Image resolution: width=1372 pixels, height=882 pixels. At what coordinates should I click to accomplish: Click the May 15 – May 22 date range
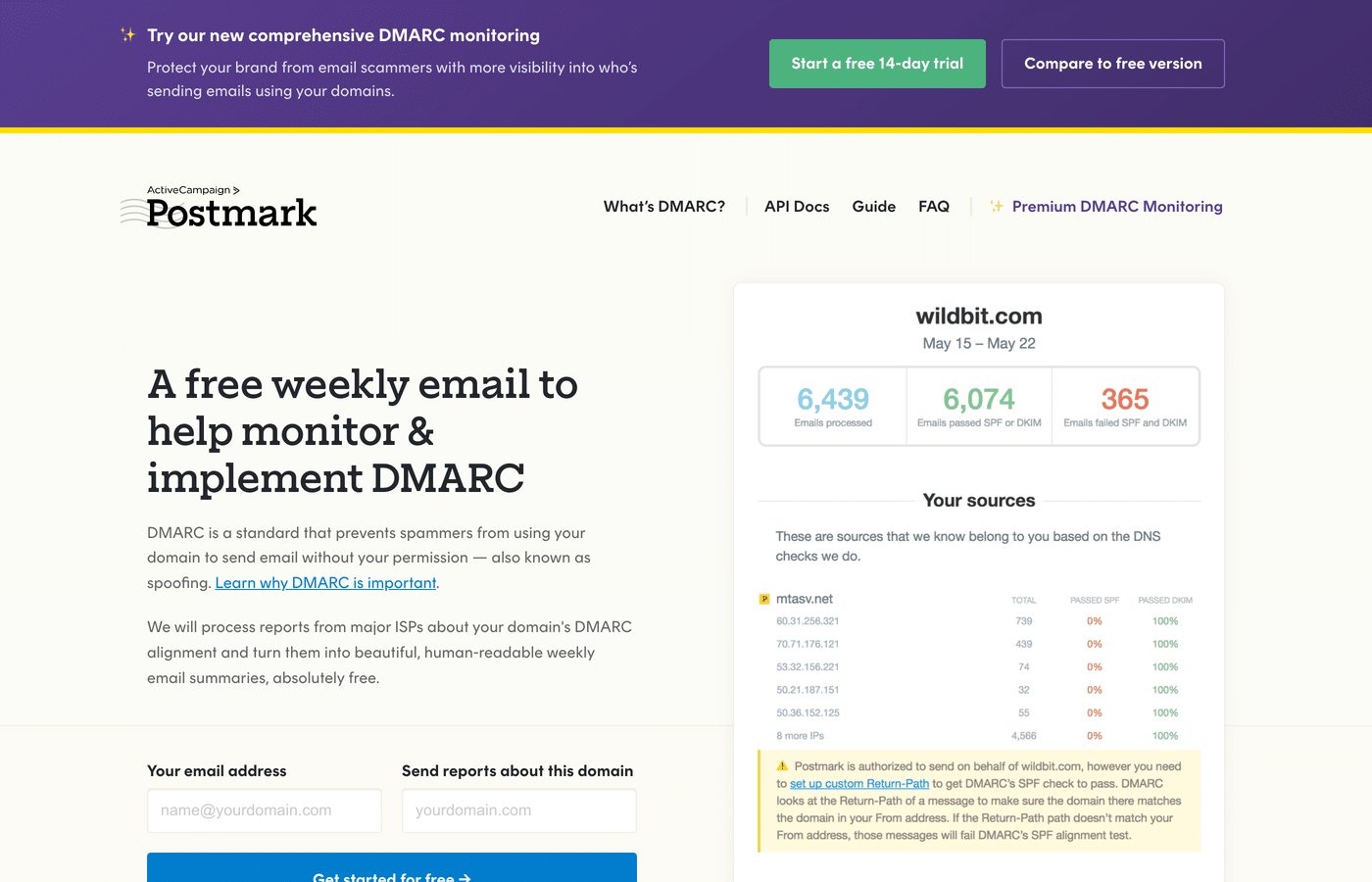tap(979, 343)
